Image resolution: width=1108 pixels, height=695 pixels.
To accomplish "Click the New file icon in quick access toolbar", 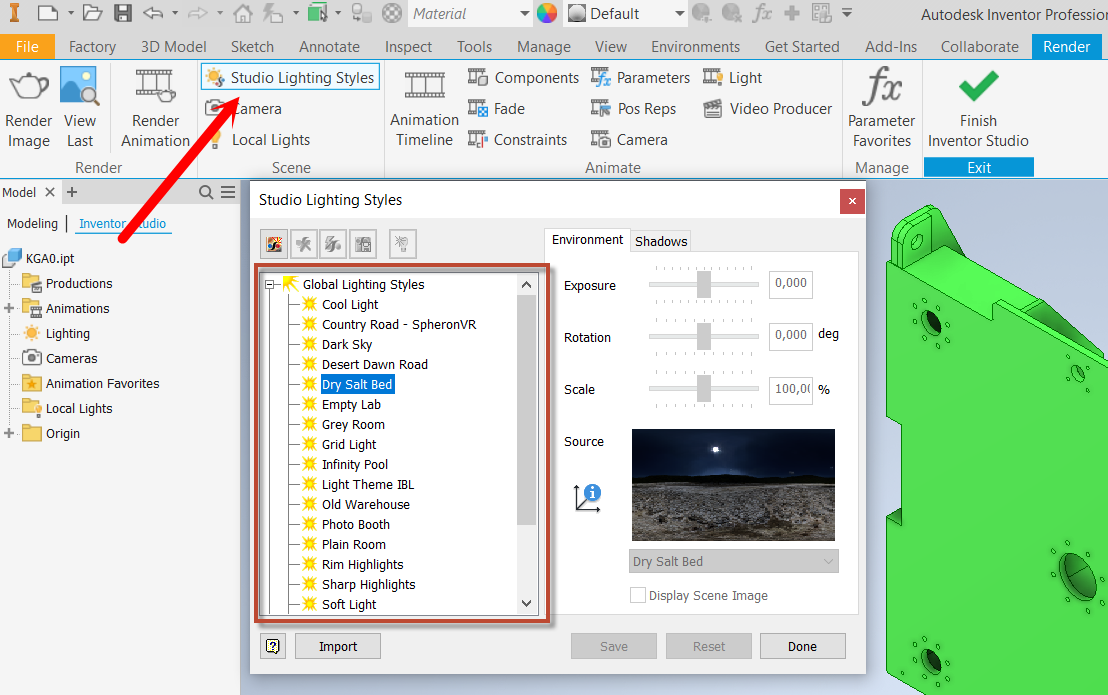I will (x=48, y=13).
